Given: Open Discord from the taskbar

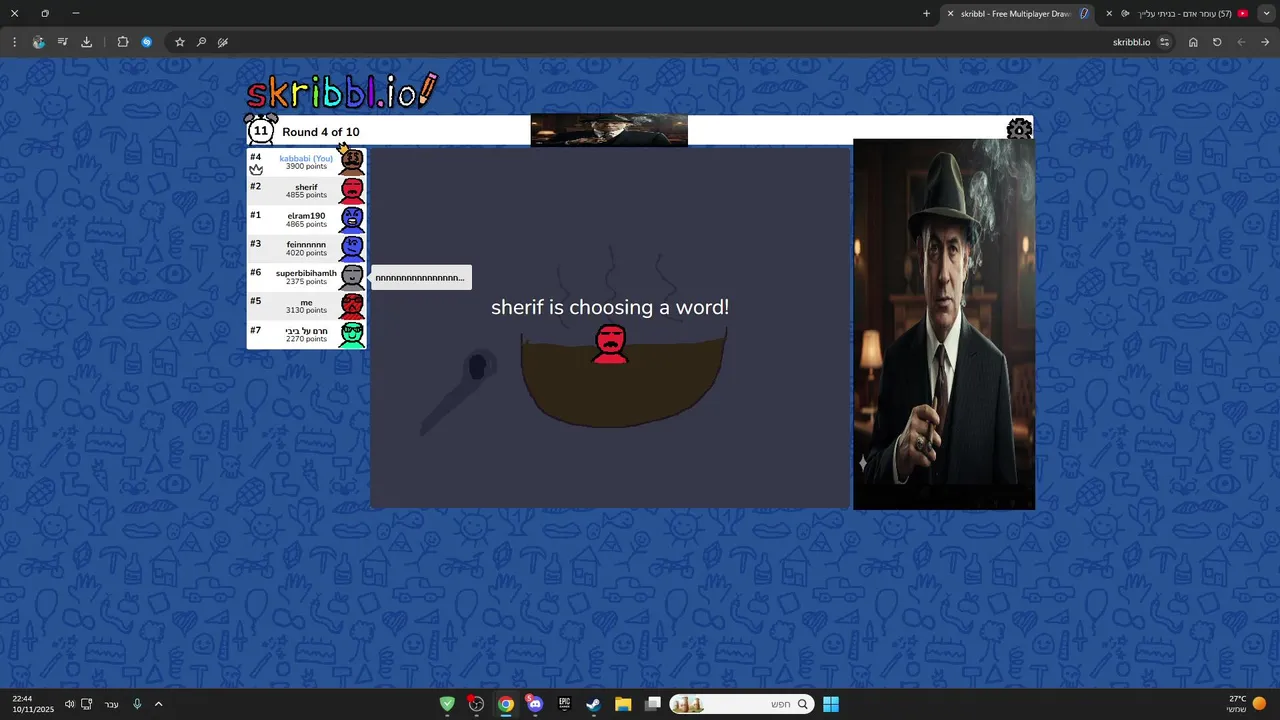Looking at the screenshot, I should [x=535, y=704].
